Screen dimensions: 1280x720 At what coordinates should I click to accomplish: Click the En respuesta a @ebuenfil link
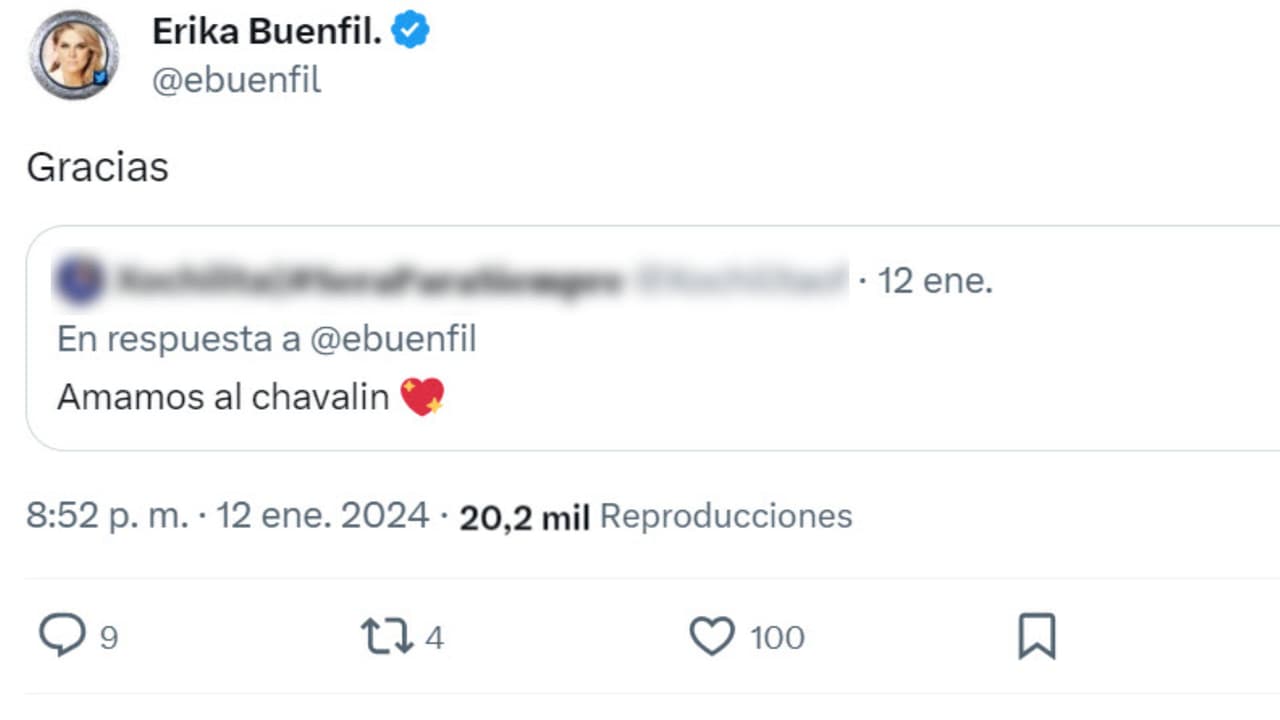(267, 339)
